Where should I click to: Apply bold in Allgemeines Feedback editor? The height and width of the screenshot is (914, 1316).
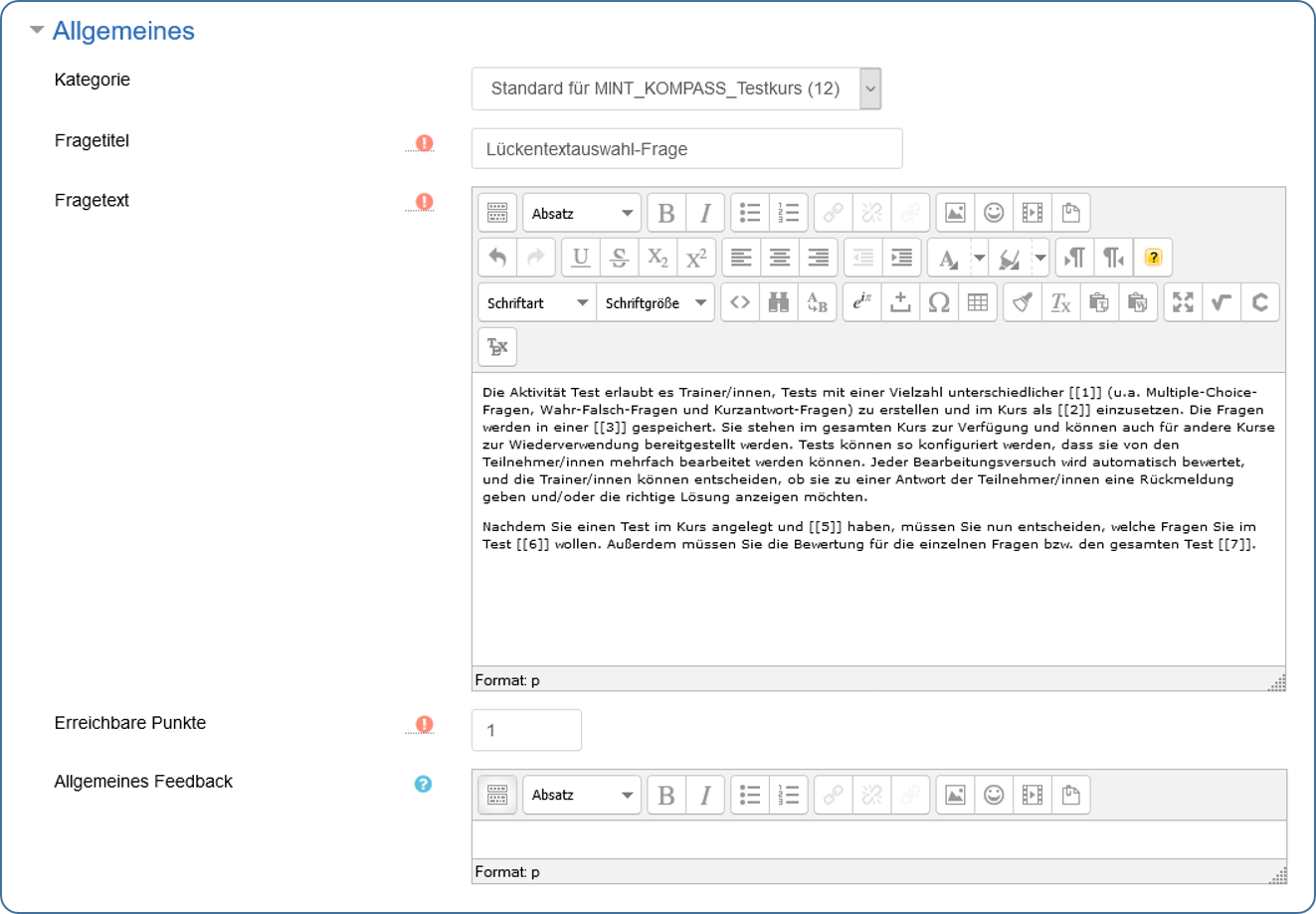click(666, 795)
